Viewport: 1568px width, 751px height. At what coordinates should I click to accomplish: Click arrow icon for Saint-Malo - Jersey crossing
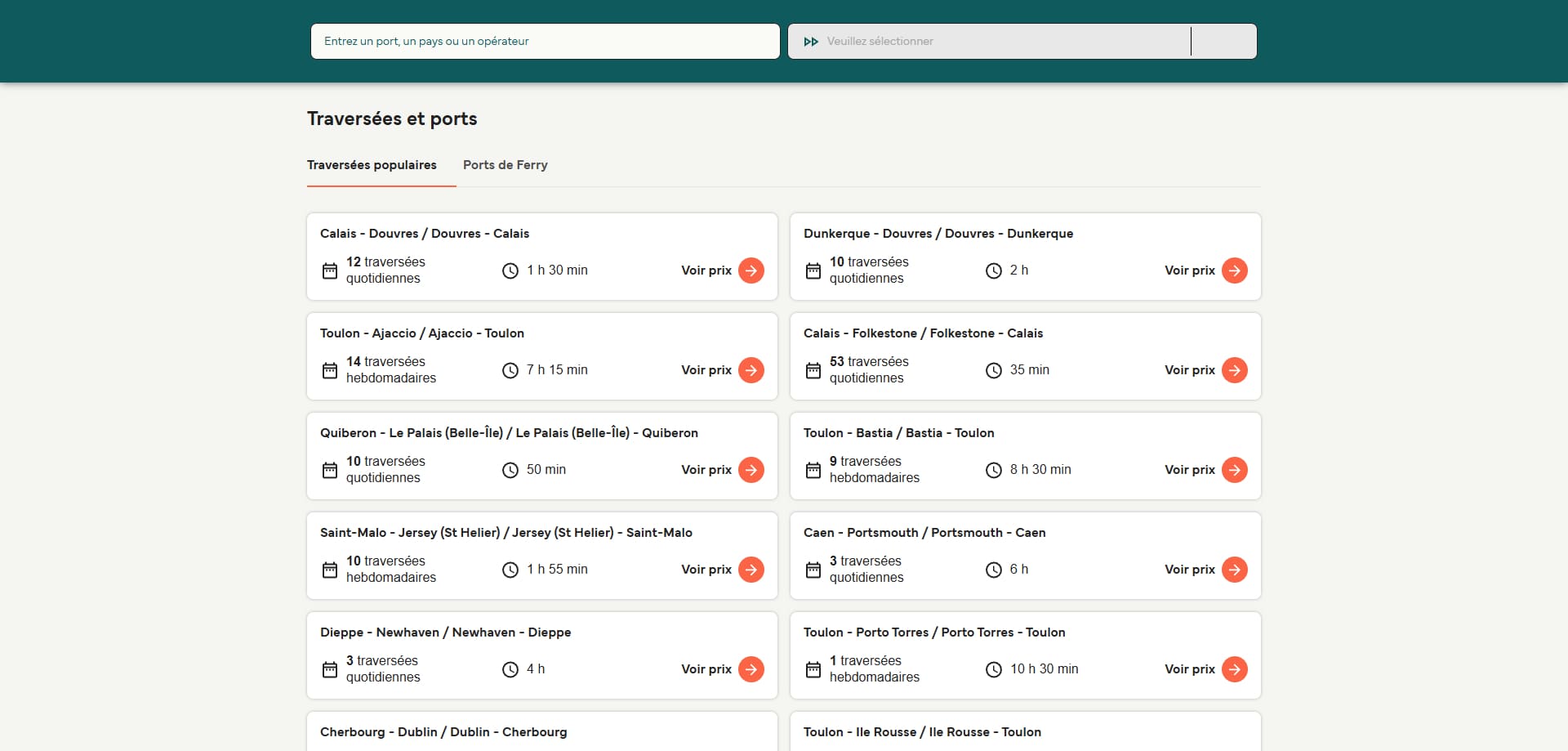coord(751,570)
